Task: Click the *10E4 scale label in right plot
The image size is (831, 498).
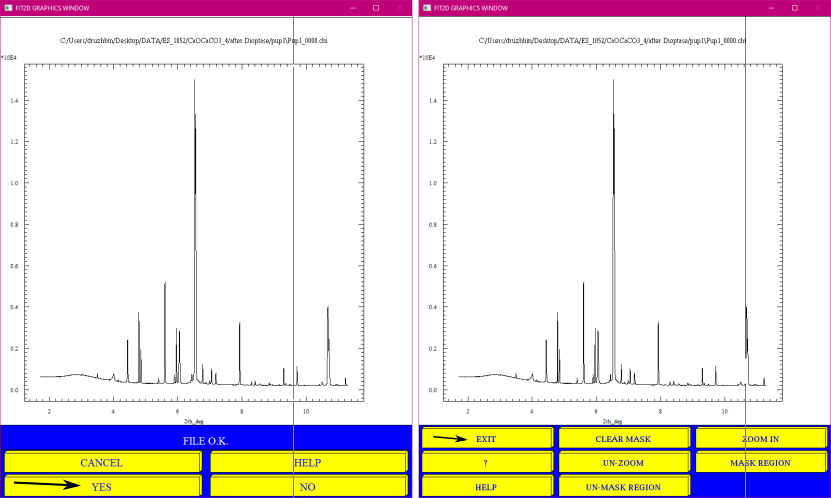Action: pyautogui.click(x=428, y=57)
